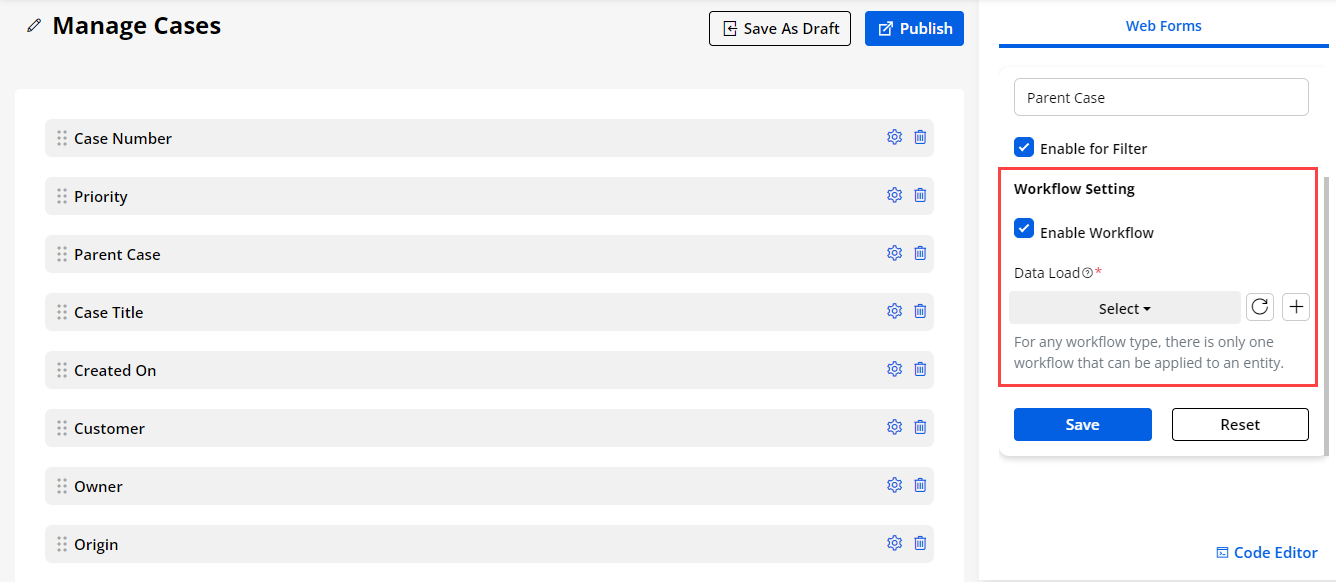
Task: Click the Save As Draft button
Action: 779,29
